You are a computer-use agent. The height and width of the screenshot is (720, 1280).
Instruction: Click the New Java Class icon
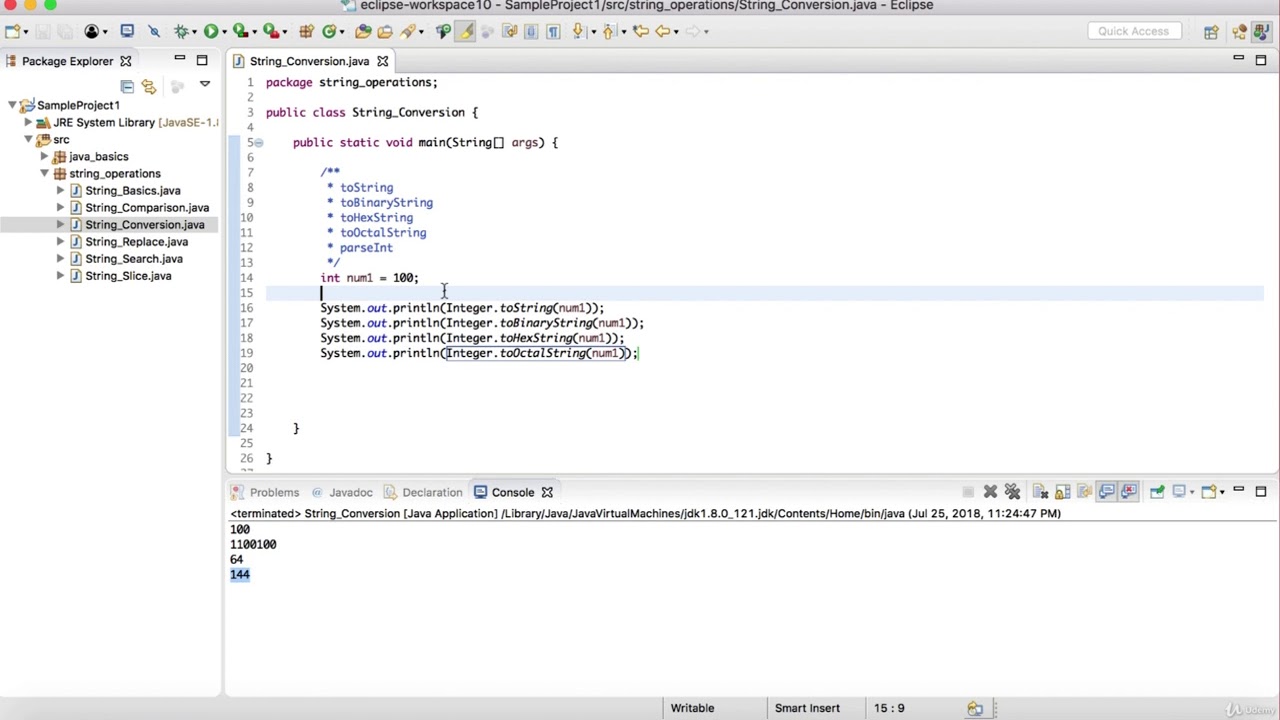[x=328, y=31]
